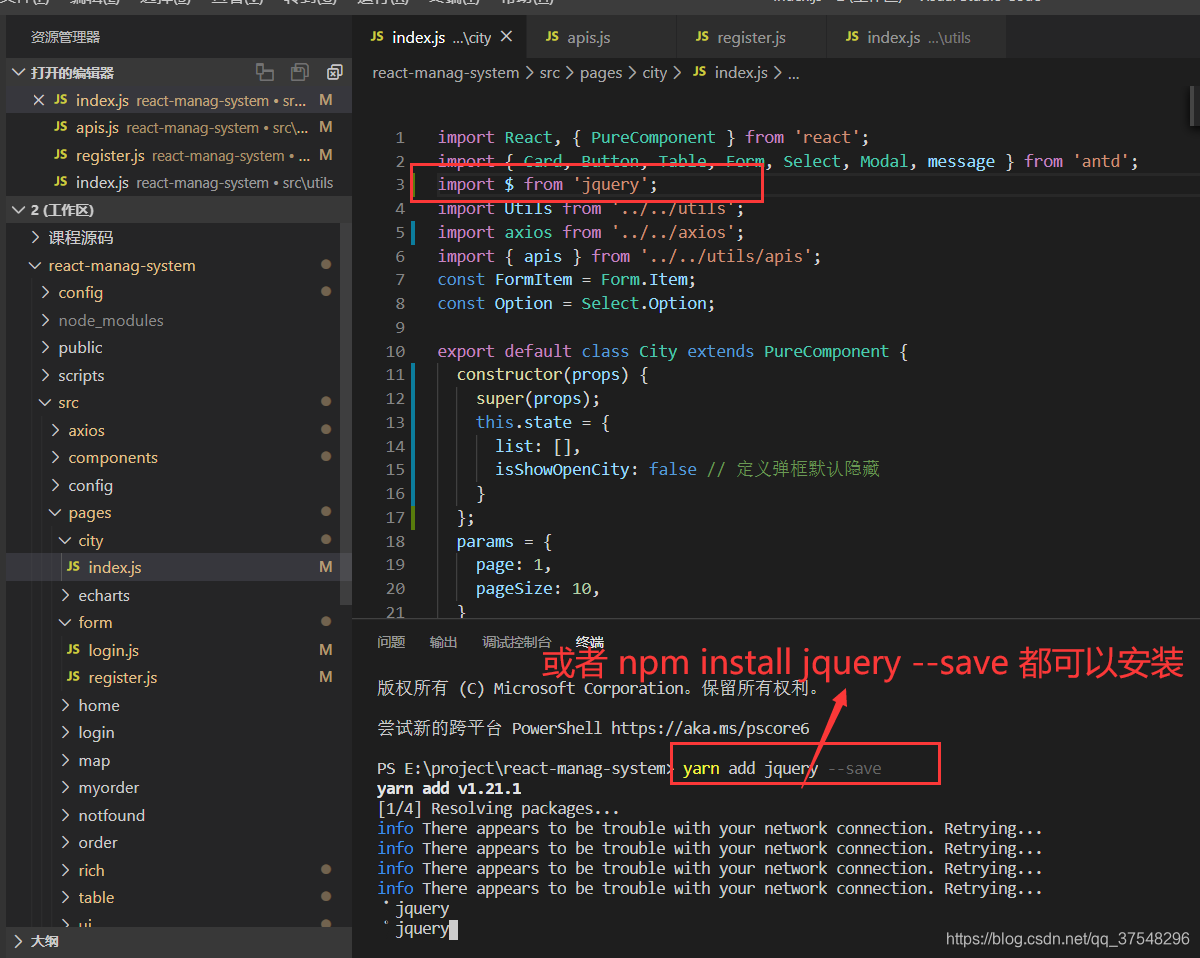Screen dimensions: 1200x958
Task: Click the editor vertical scrollbar slider
Action: coord(1194,104)
